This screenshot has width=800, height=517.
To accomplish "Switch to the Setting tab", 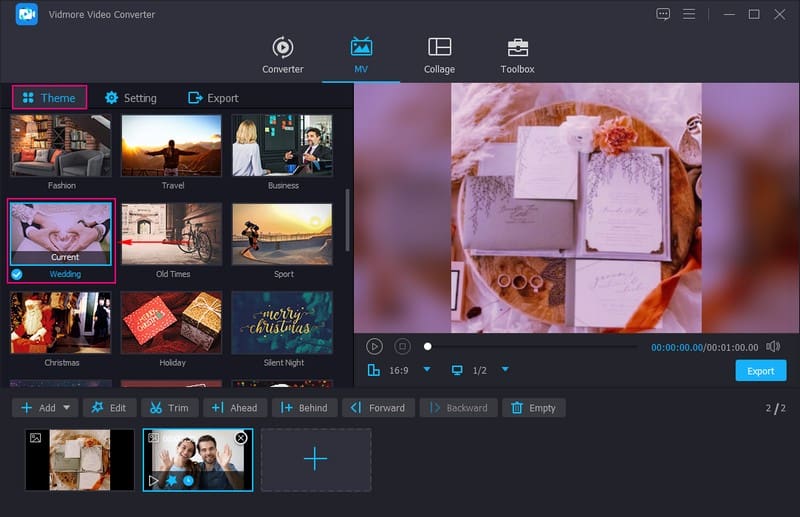I will click(130, 98).
